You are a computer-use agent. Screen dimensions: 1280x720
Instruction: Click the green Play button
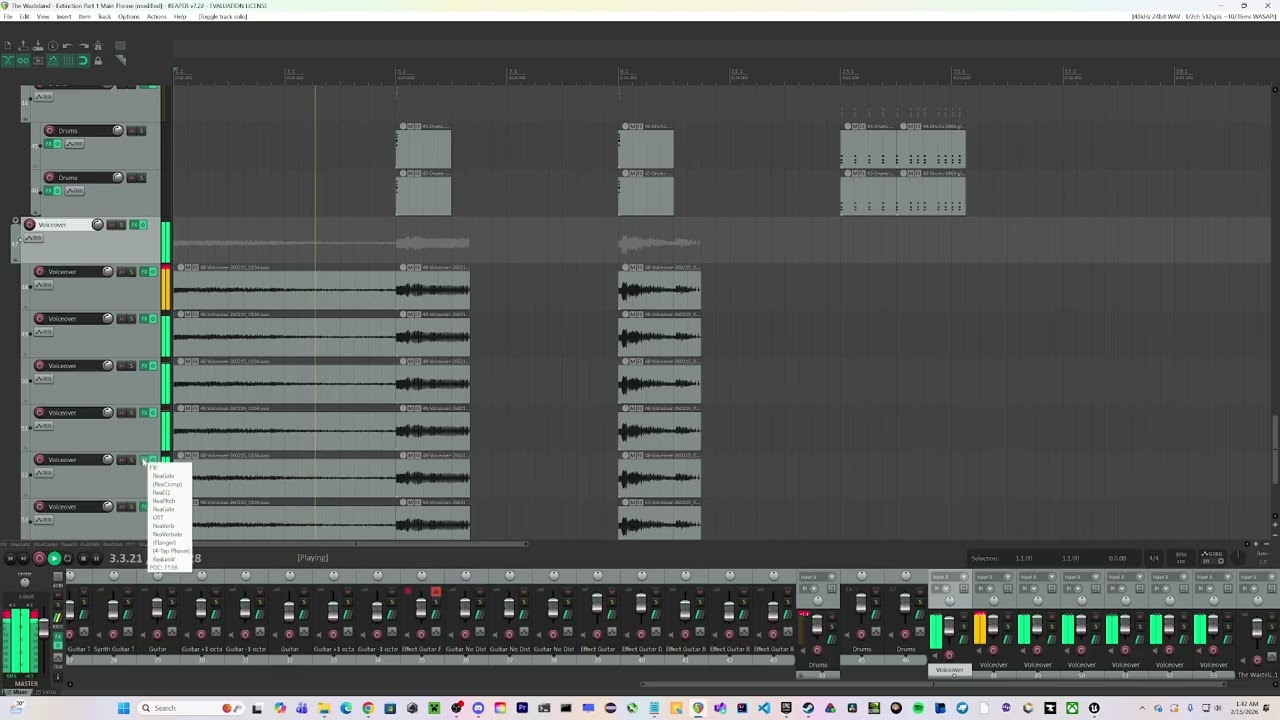[x=54, y=559]
